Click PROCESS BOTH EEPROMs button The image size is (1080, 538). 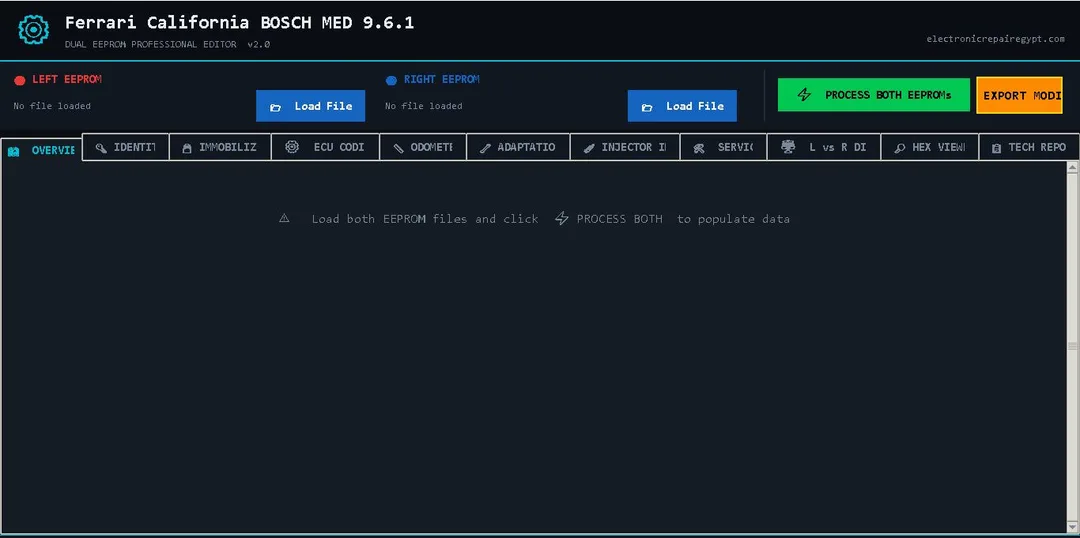click(874, 95)
